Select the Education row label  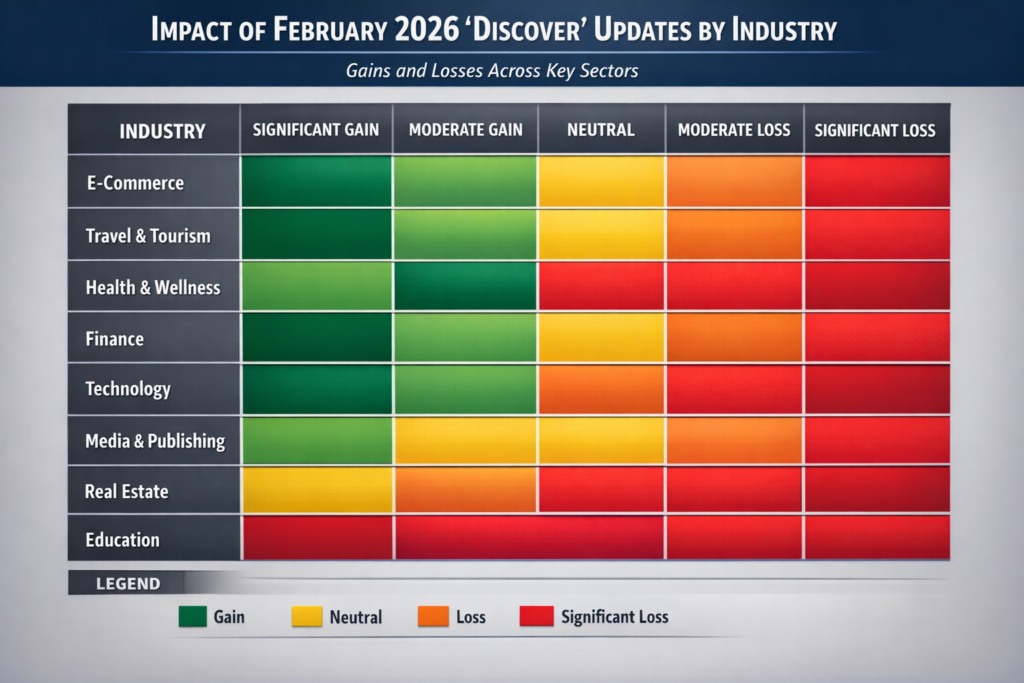pyautogui.click(x=122, y=540)
